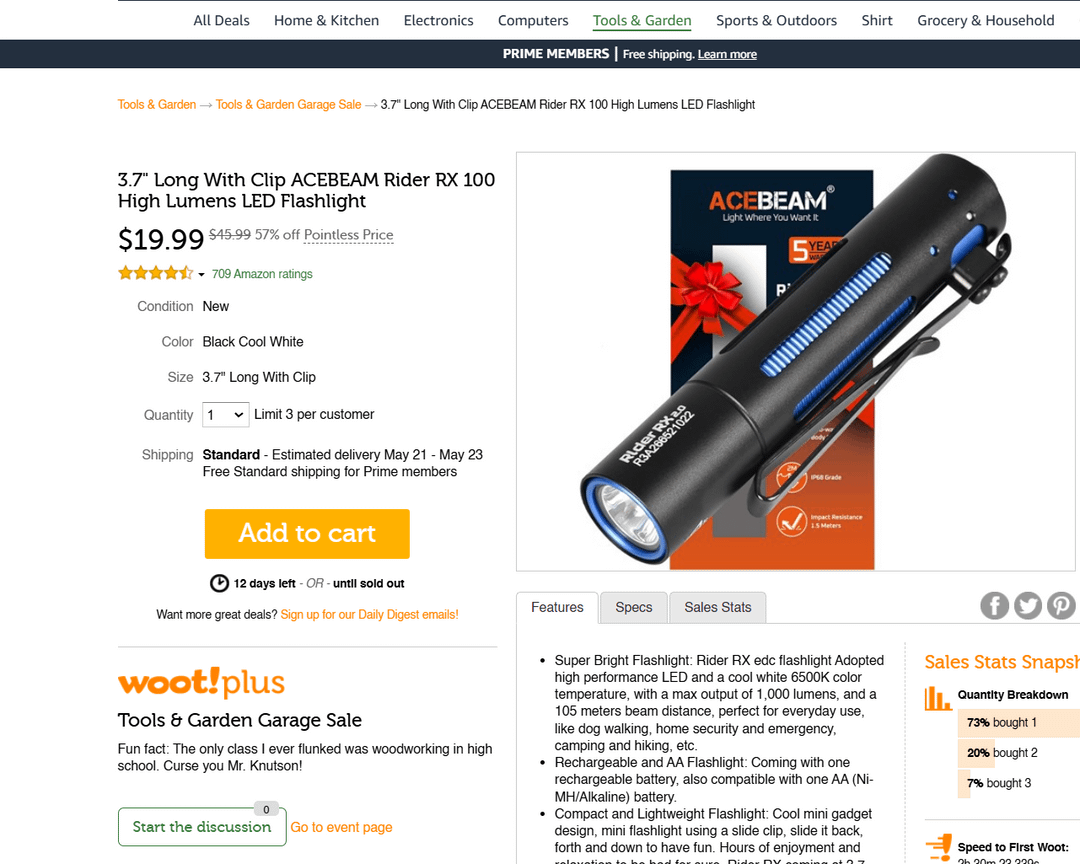Open the Pointless Price explanation

(349, 235)
